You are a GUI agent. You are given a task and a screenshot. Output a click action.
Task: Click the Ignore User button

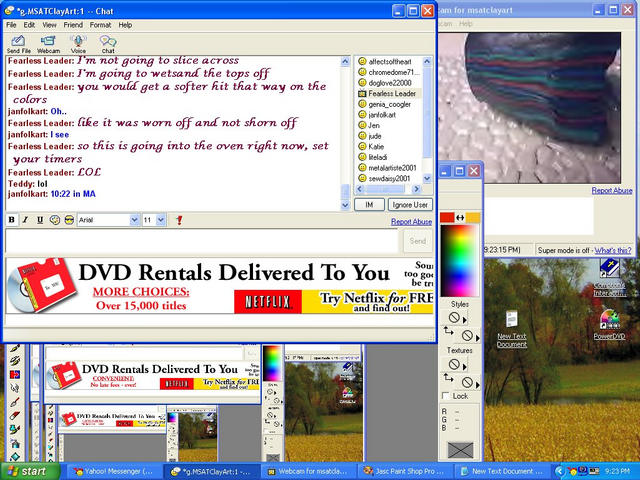(410, 205)
